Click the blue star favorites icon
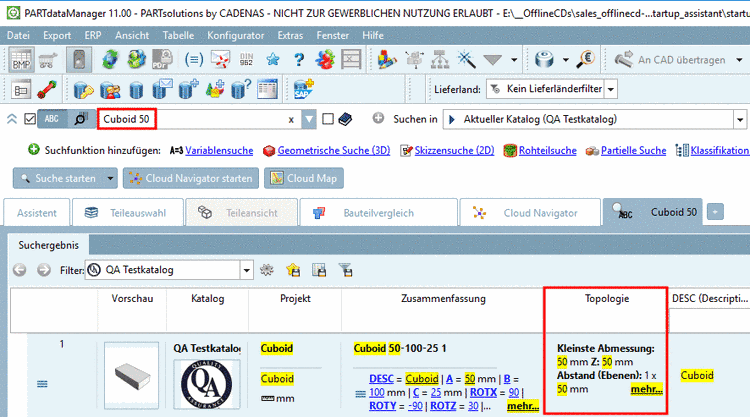750x417 pixels. click(x=273, y=60)
